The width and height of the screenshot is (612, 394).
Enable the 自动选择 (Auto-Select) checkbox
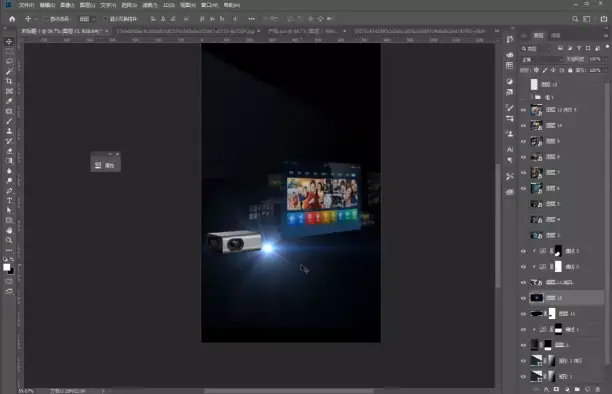46,19
